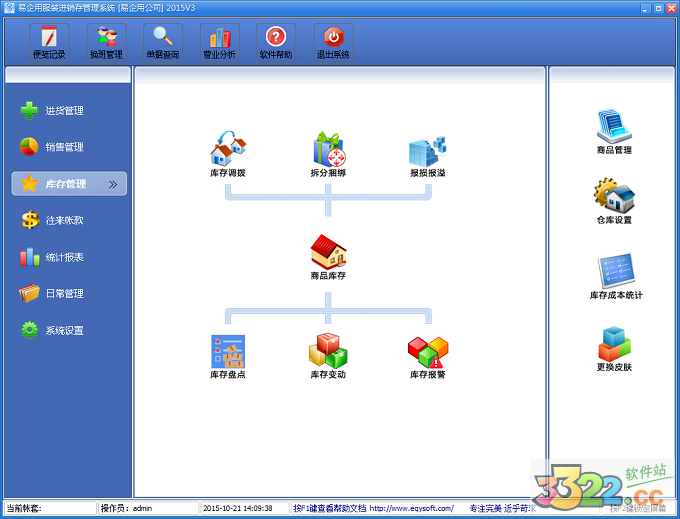Open 换班管理 shift management icon
Viewport: 680px width, 519px height.
106,42
